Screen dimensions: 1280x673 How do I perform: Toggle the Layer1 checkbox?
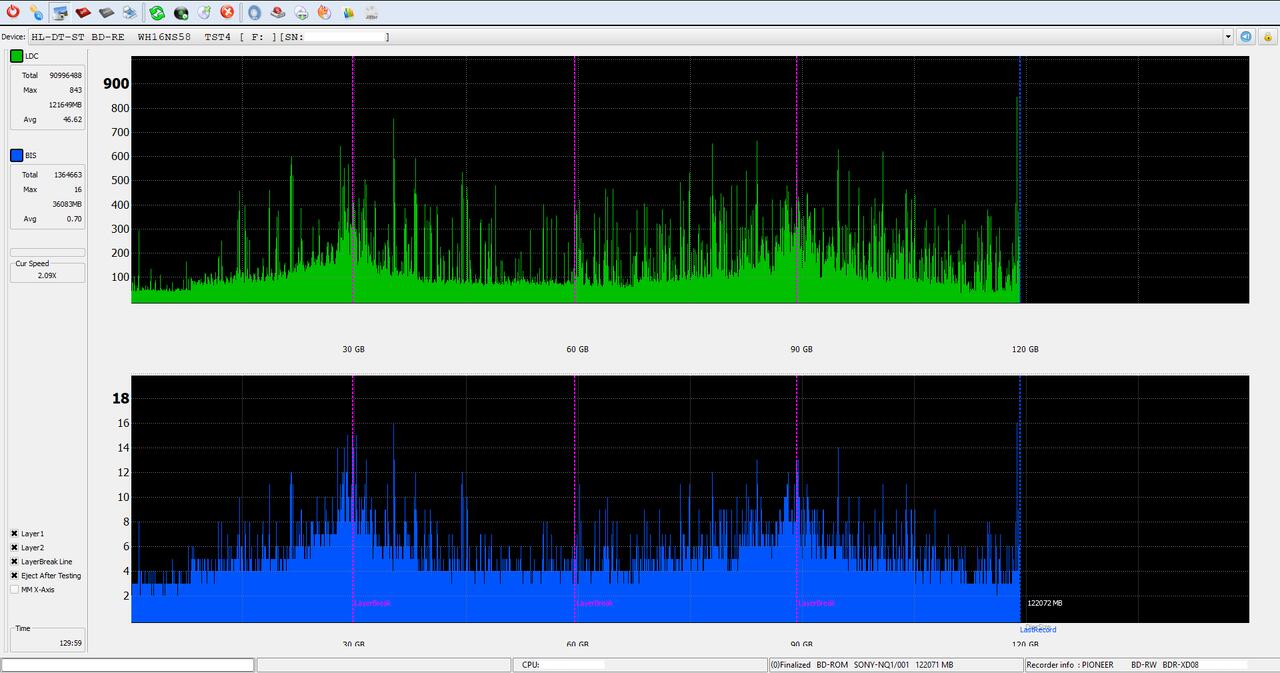point(14,534)
